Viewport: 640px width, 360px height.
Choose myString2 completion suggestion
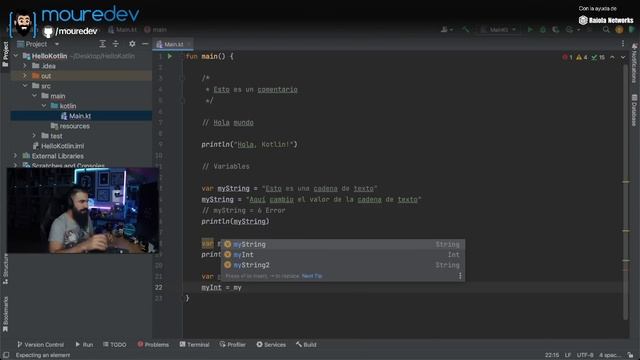click(x=342, y=265)
